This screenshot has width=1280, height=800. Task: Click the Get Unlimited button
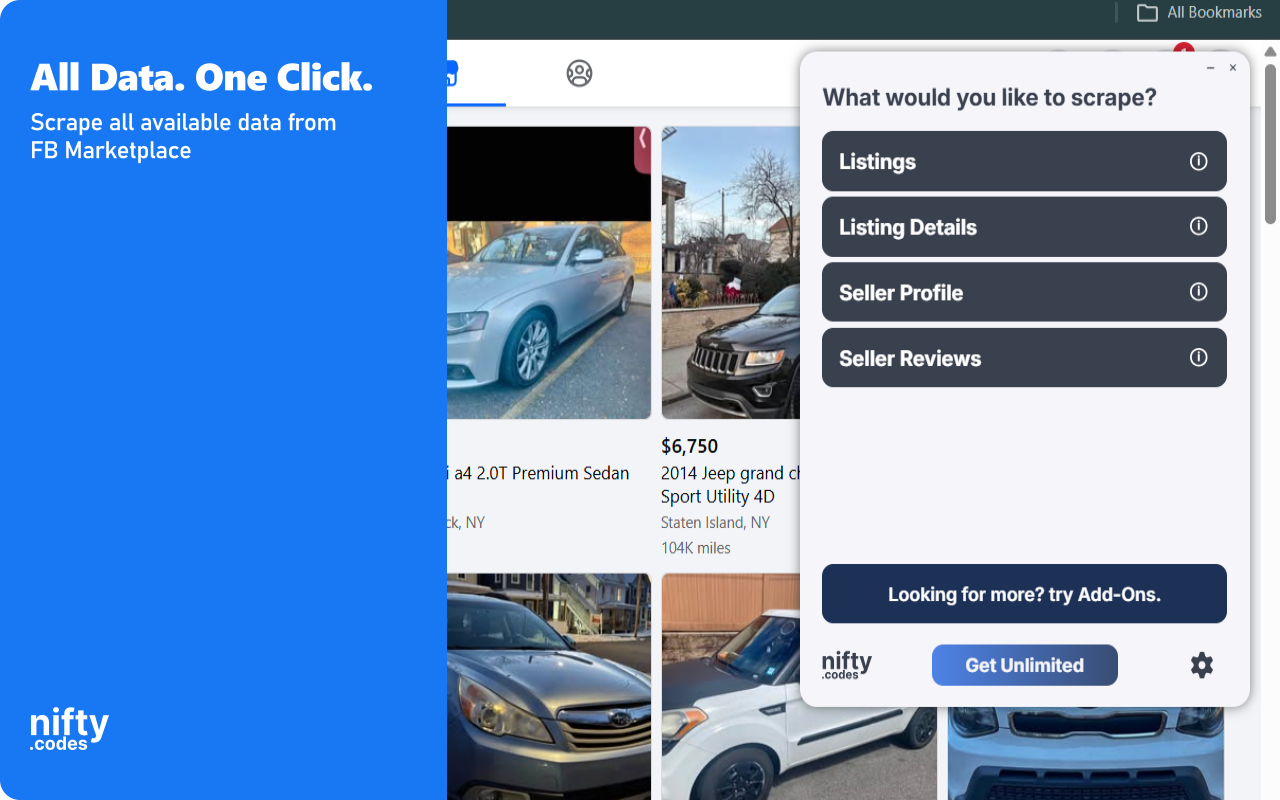tap(1024, 665)
